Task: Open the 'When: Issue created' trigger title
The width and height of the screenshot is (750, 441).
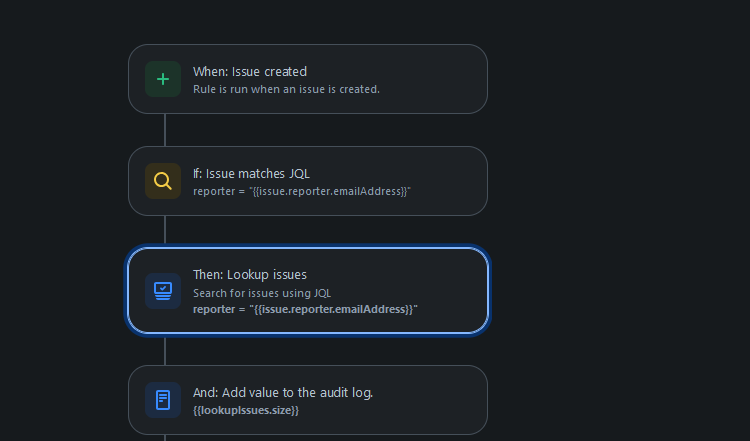Action: click(x=250, y=72)
